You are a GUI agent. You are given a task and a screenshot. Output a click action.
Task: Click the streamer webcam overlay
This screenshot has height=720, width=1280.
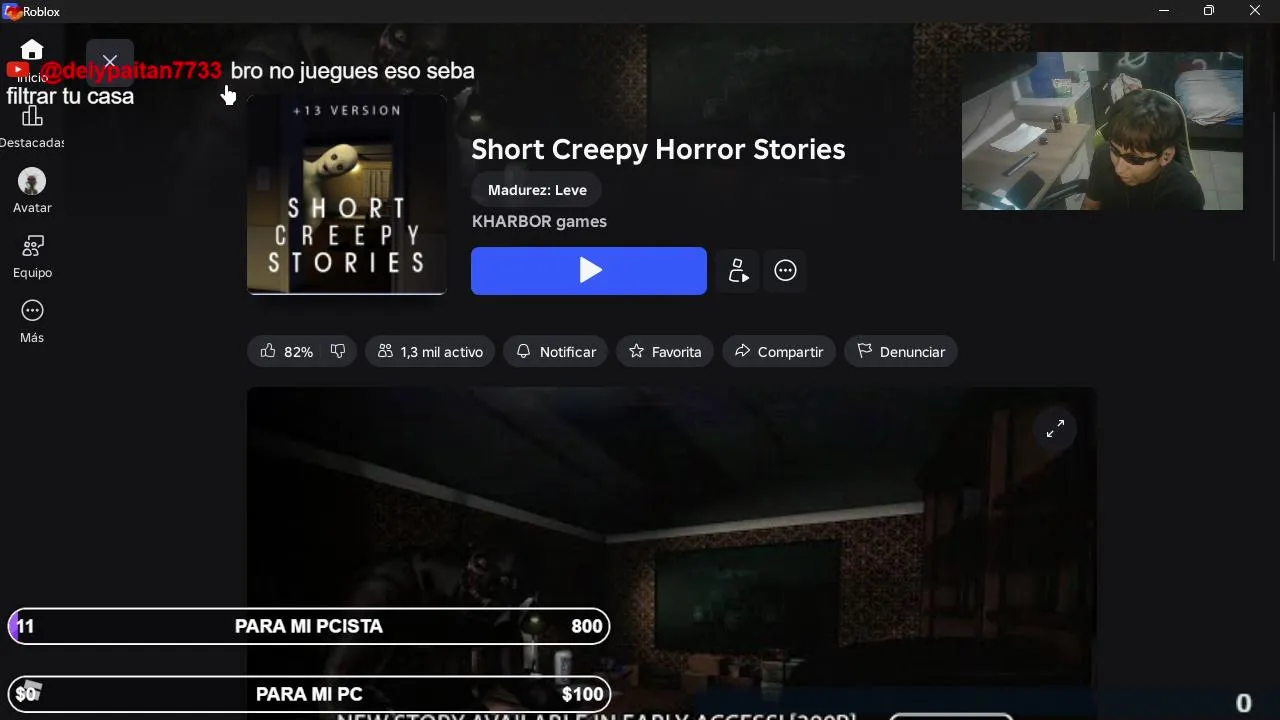point(1102,131)
